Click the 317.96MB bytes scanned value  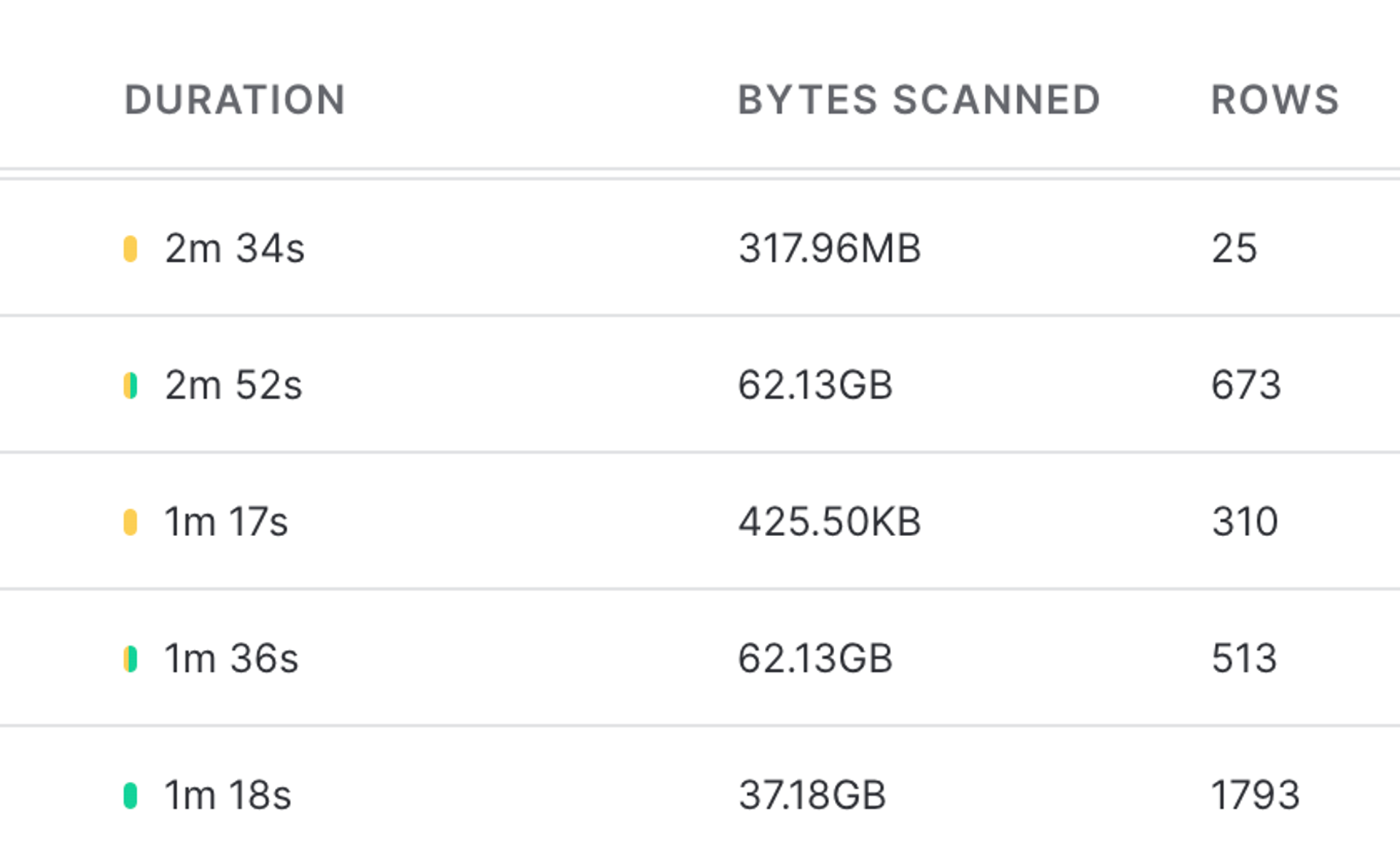tap(830, 249)
